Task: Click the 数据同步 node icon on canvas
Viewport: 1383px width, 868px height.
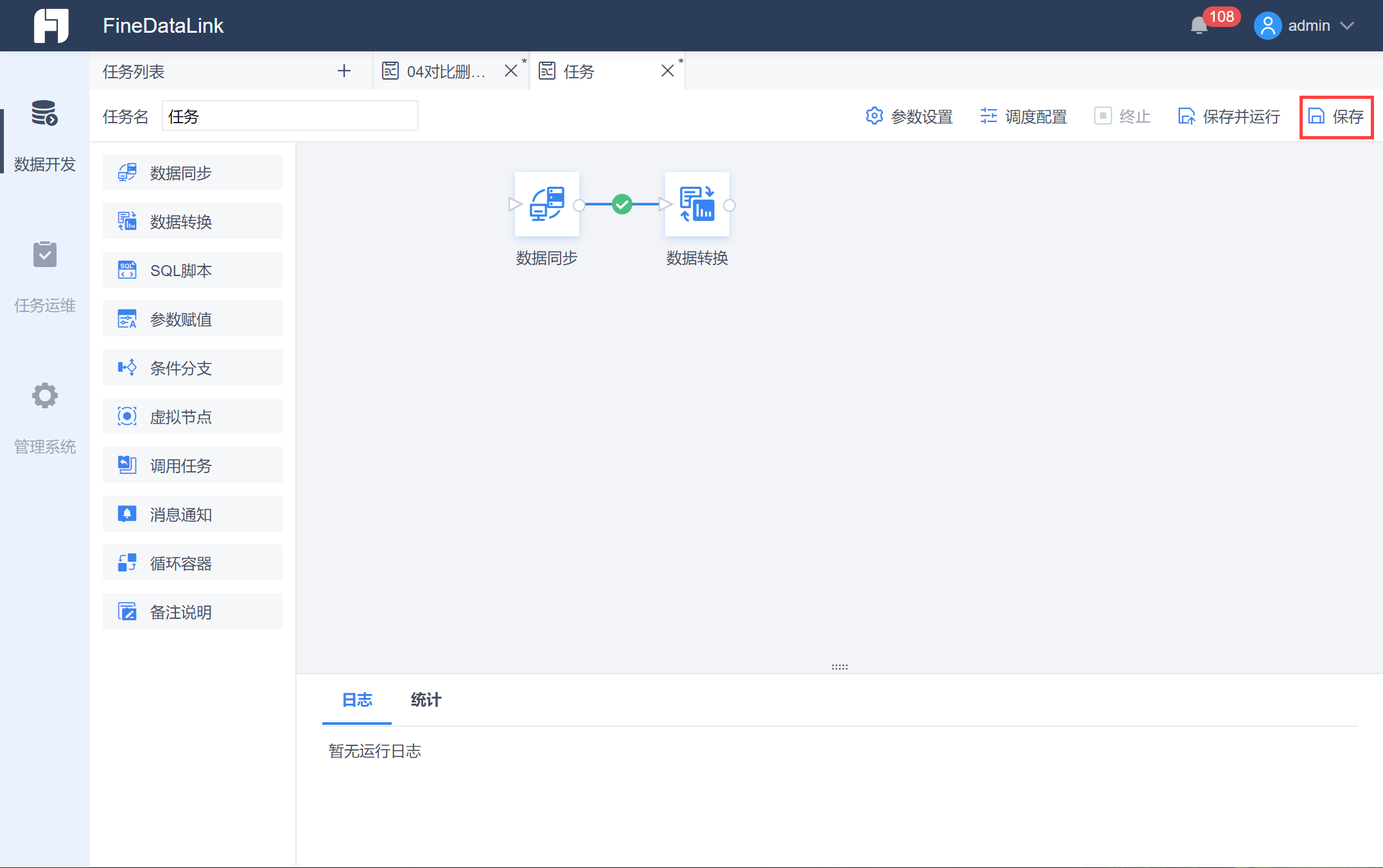Action: (x=546, y=204)
